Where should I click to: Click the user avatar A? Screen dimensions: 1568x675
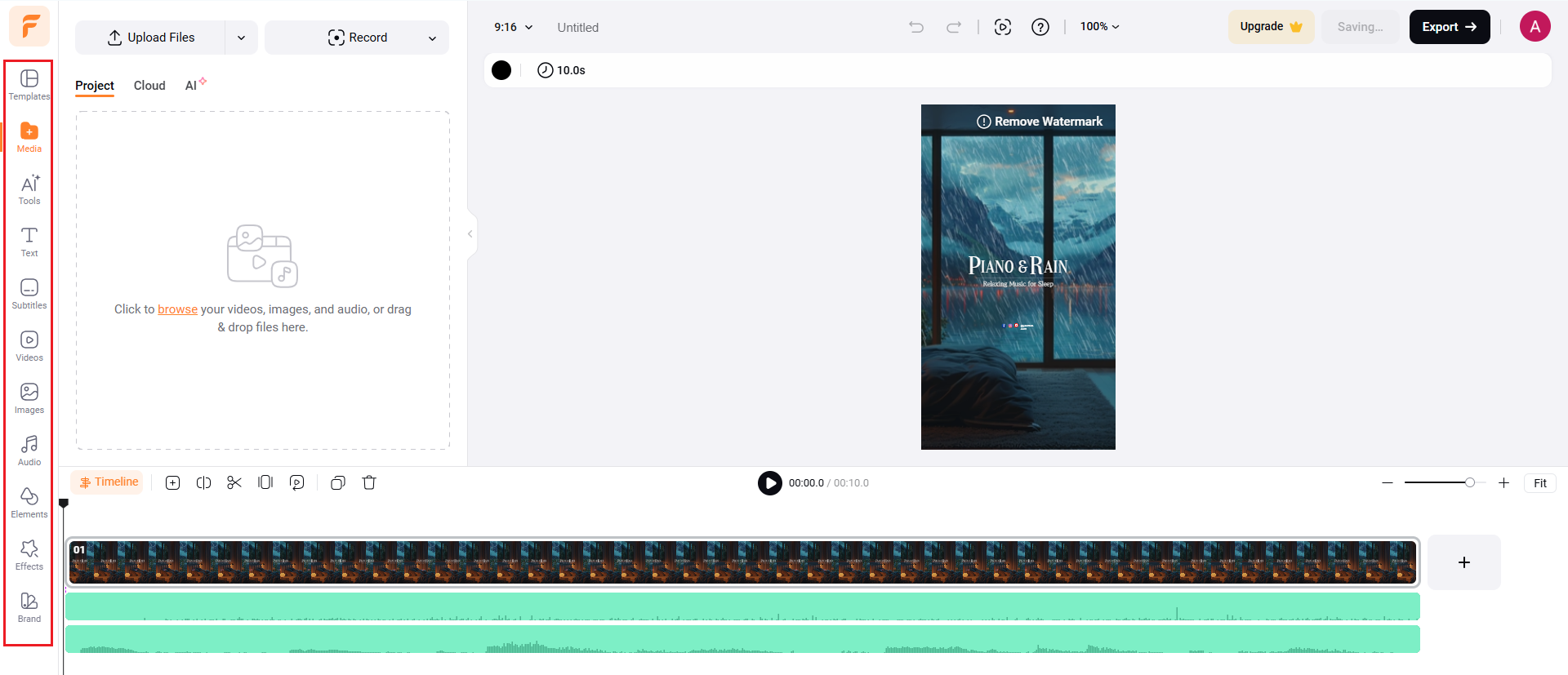[x=1535, y=27]
